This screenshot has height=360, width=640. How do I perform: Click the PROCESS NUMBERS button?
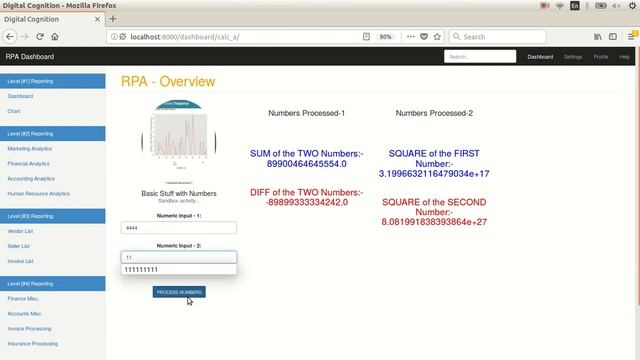[x=179, y=292]
